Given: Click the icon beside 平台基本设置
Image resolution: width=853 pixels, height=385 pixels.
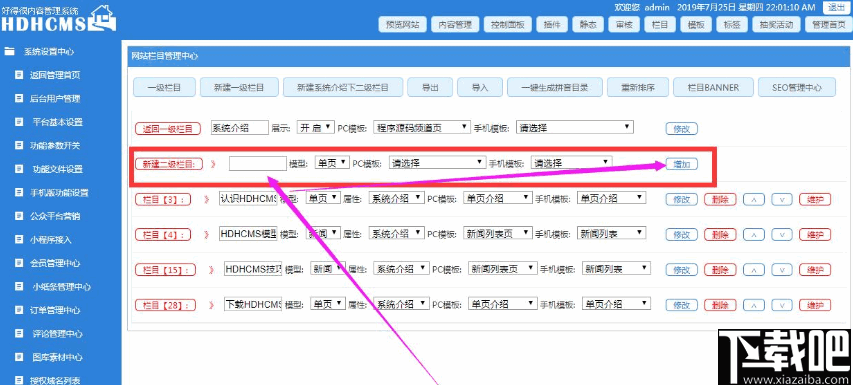Looking at the screenshot, I should pos(19,122).
